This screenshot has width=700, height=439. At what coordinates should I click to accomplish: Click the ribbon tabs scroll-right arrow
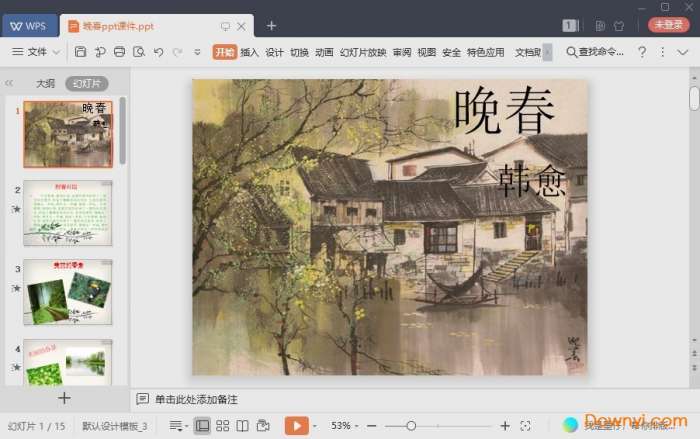pyautogui.click(x=547, y=52)
